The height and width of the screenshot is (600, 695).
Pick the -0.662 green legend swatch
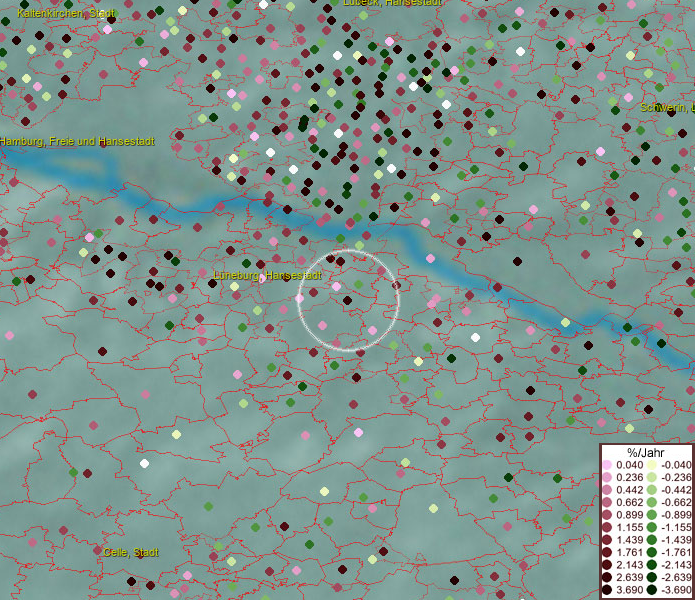652,503
